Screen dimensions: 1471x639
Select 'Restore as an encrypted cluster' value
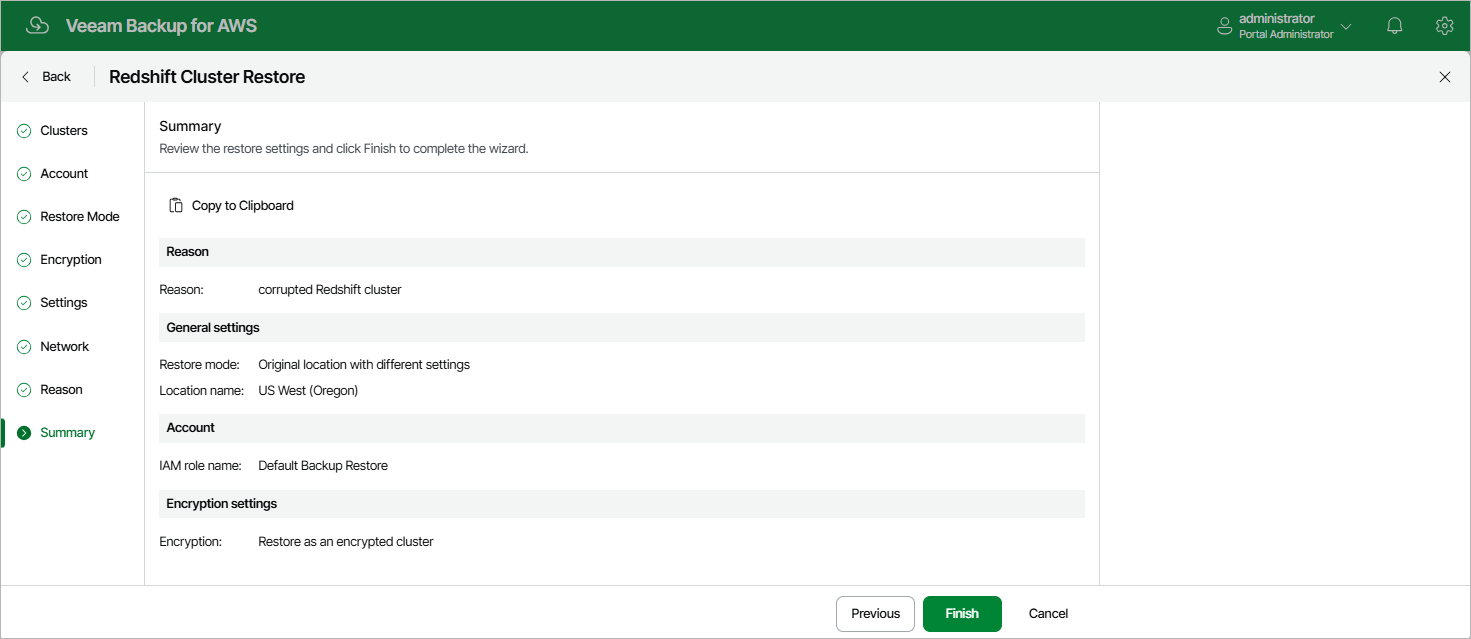(x=346, y=542)
